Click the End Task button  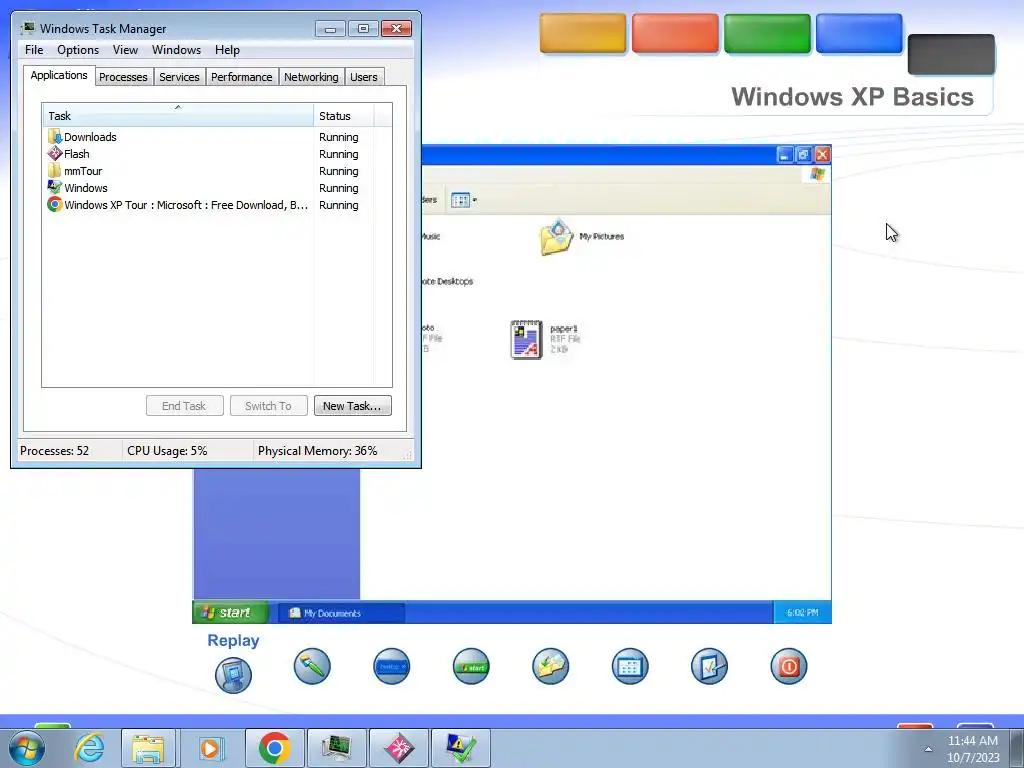pos(185,406)
